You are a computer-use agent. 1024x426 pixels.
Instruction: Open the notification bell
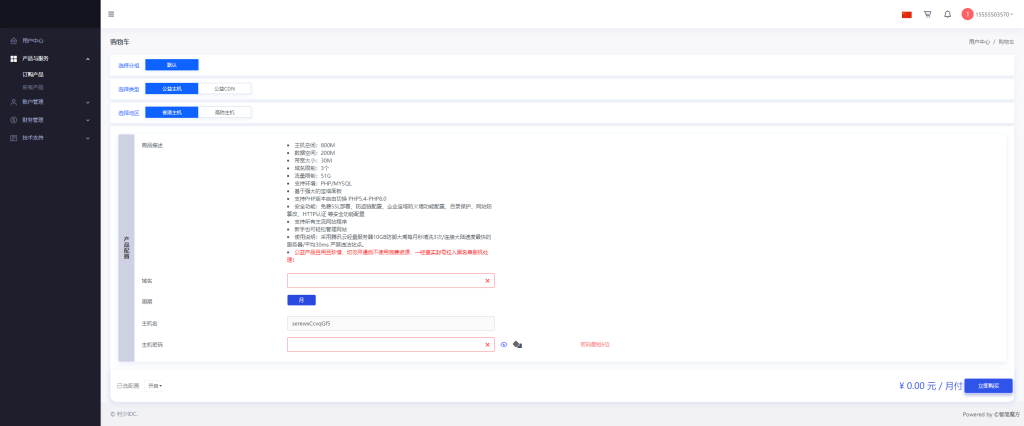pos(947,15)
